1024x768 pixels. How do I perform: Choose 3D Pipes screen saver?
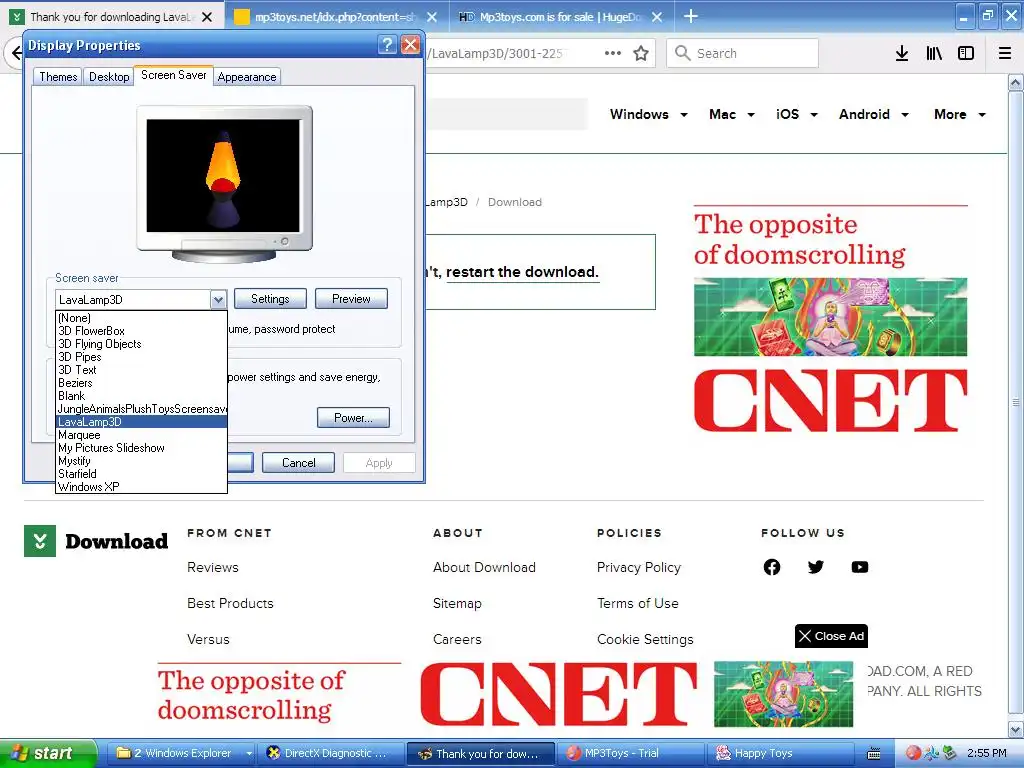tap(141, 357)
